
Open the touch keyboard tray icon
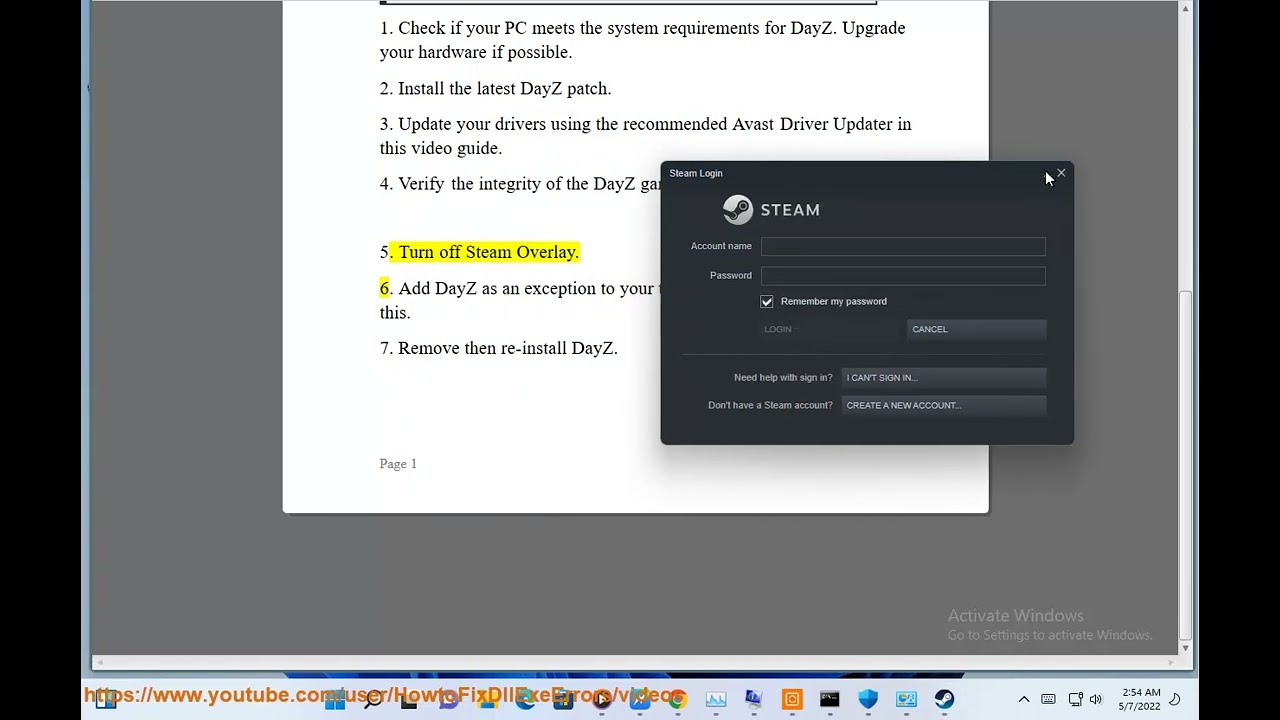(1048, 699)
